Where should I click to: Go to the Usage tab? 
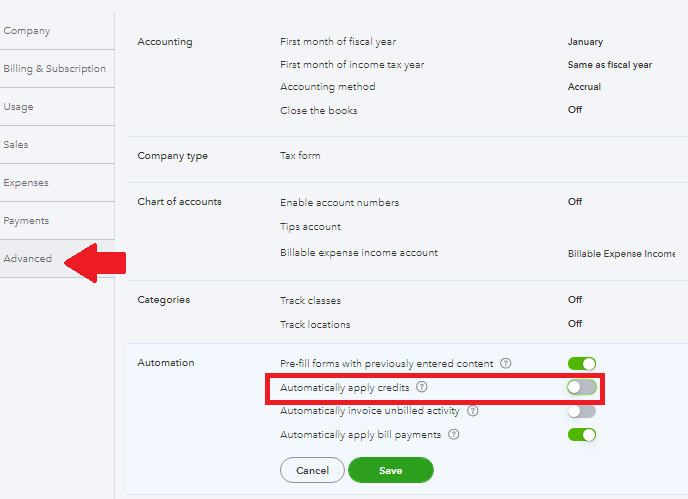click(x=18, y=107)
